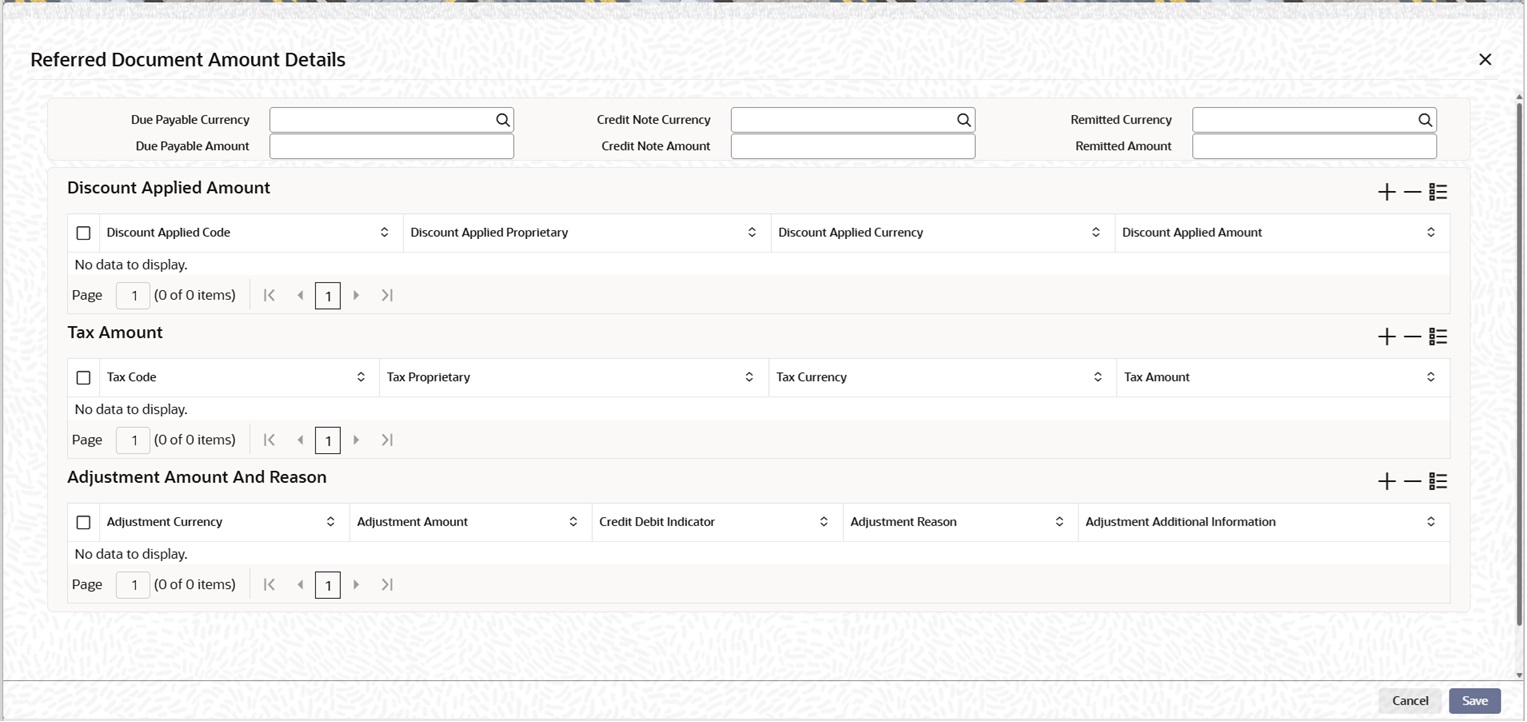The image size is (1527, 722).
Task: Add row to Discount Applied Amount table
Action: click(x=1386, y=192)
